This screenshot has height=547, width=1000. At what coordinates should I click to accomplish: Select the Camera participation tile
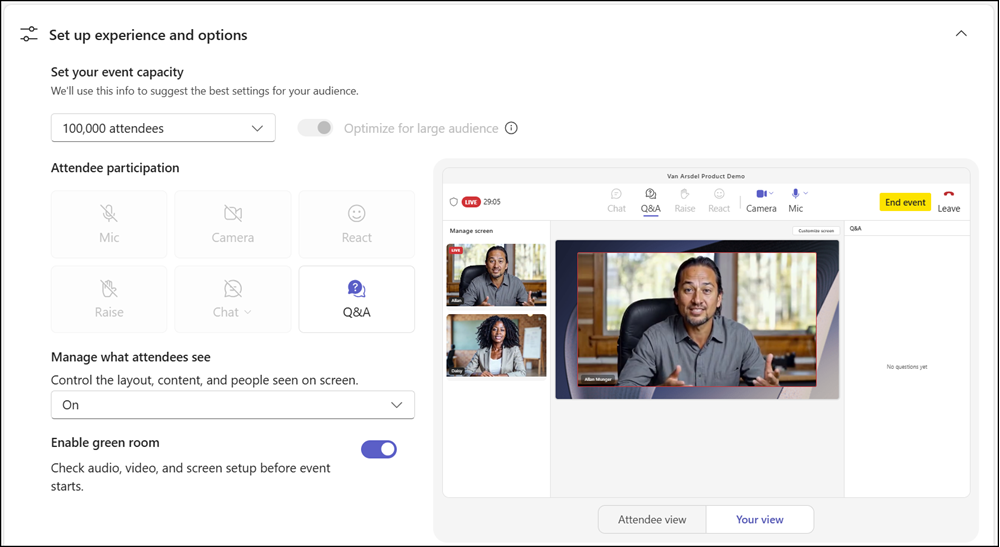(x=233, y=224)
